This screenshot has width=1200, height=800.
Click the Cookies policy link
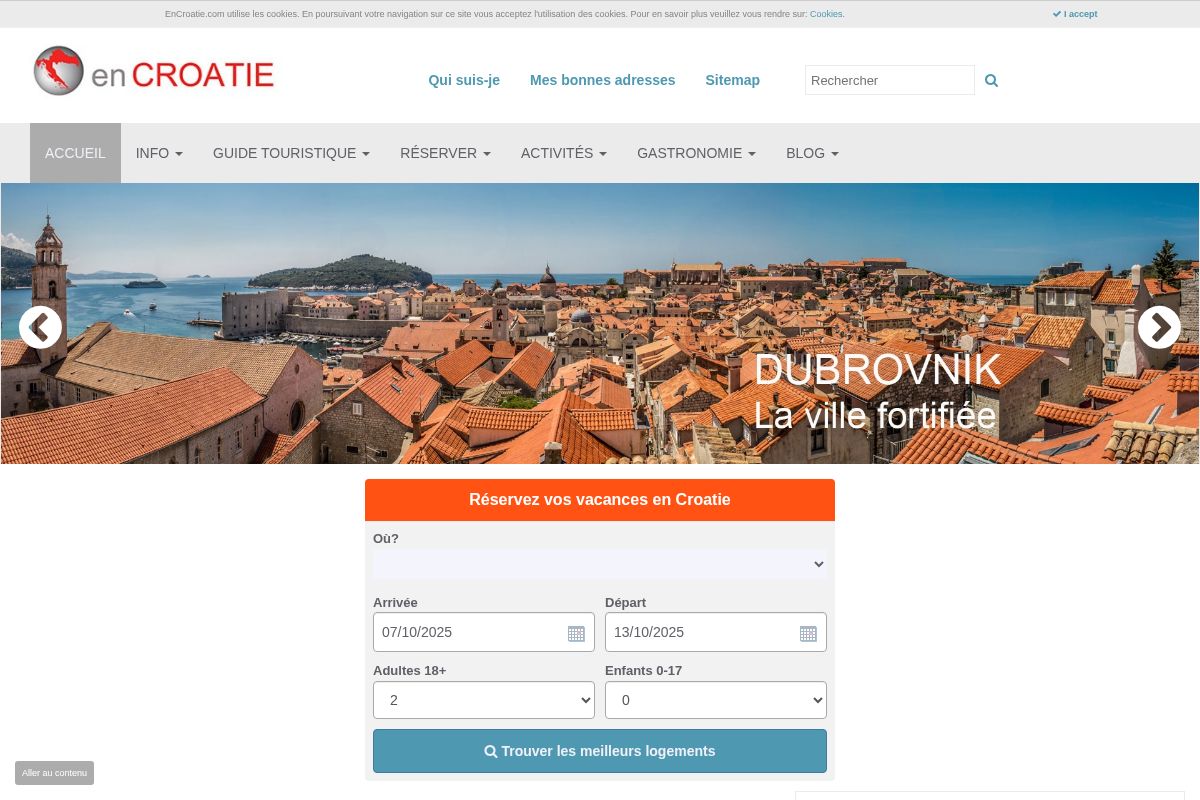(826, 14)
